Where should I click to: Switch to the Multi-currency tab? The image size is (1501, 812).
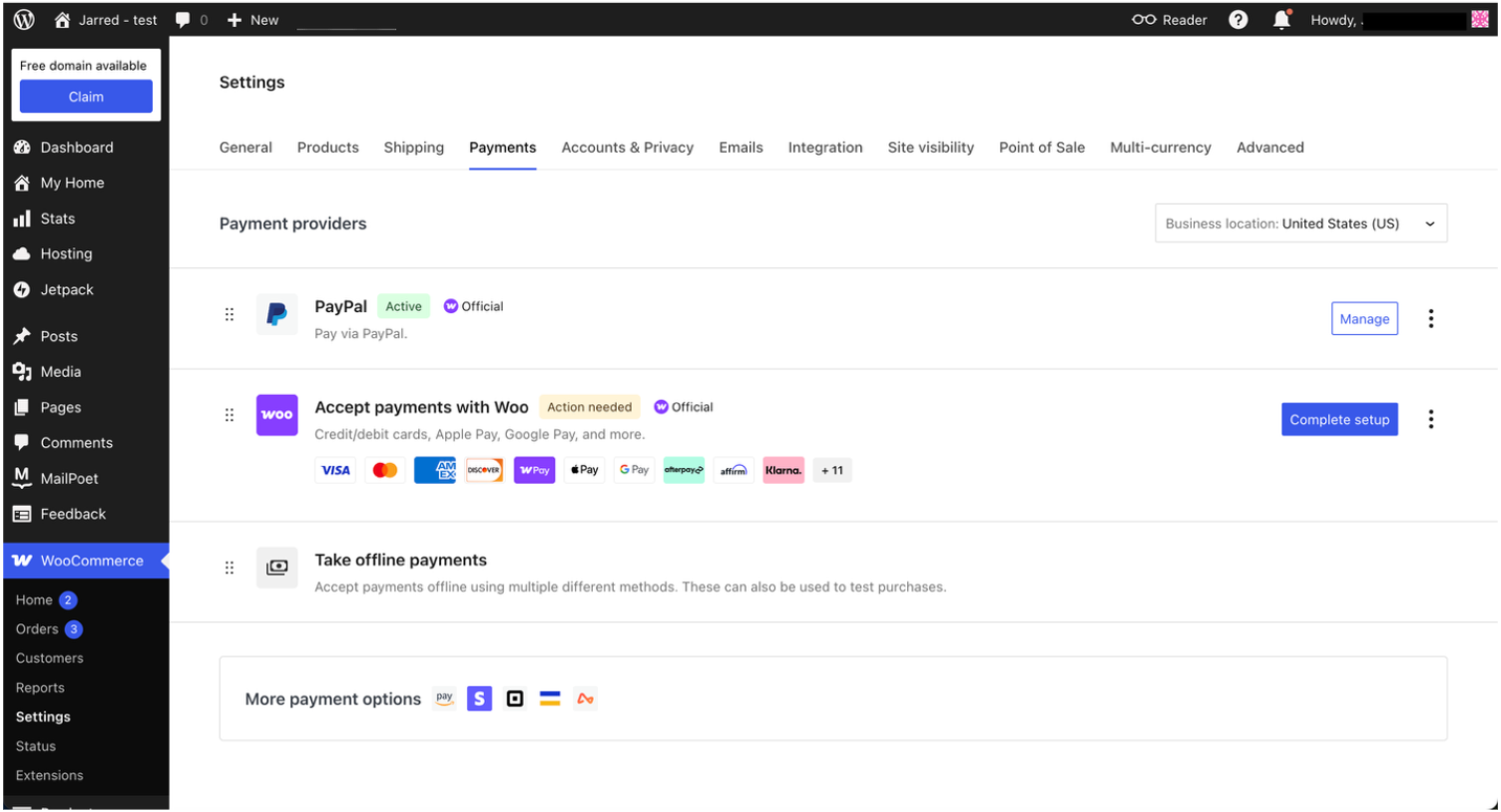click(x=1160, y=148)
